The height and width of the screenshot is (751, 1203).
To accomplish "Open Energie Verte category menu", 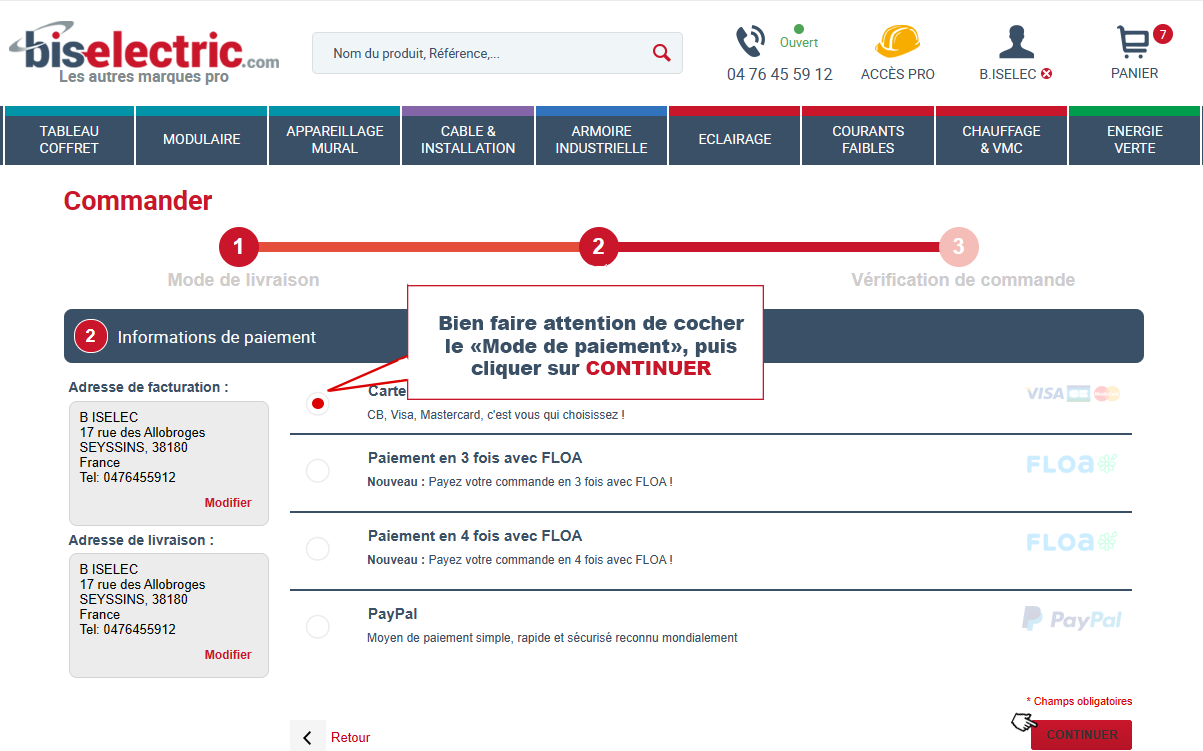I will pyautogui.click(x=1134, y=139).
